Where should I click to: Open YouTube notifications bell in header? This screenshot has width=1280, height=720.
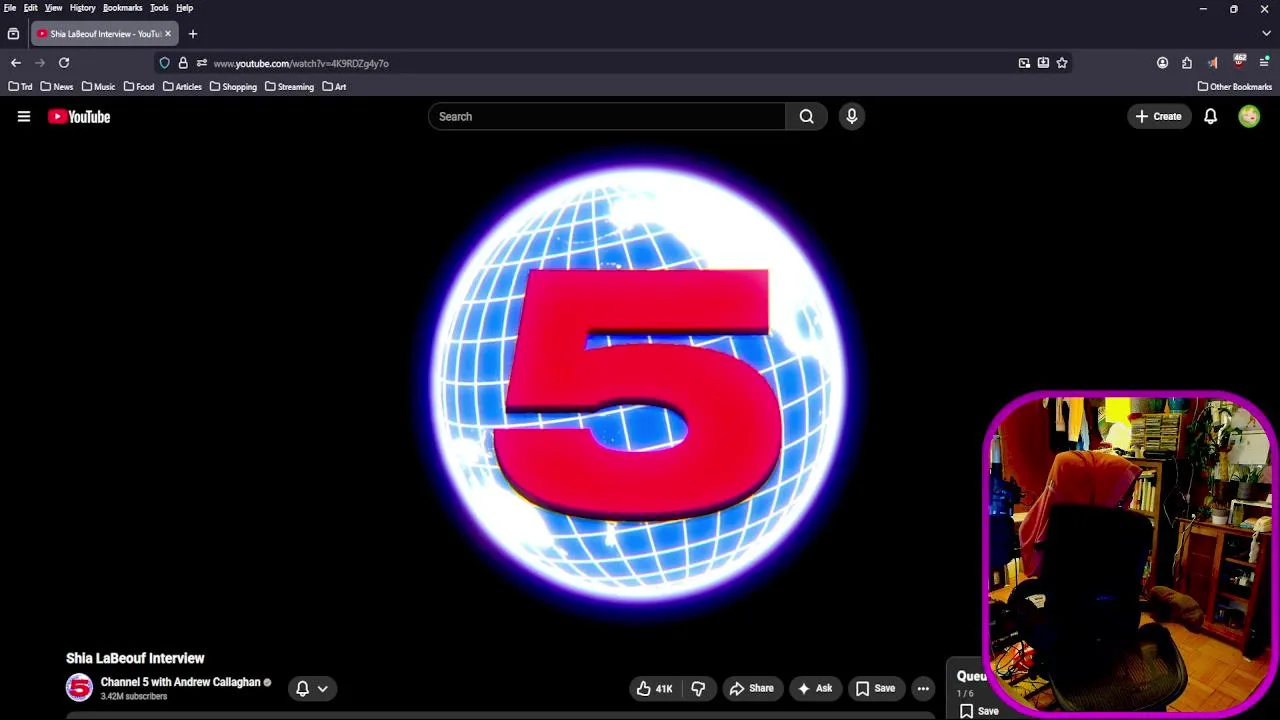(1210, 117)
